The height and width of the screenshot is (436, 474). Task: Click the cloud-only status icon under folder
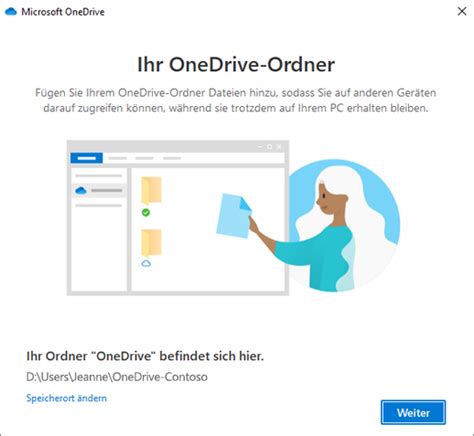(x=146, y=263)
